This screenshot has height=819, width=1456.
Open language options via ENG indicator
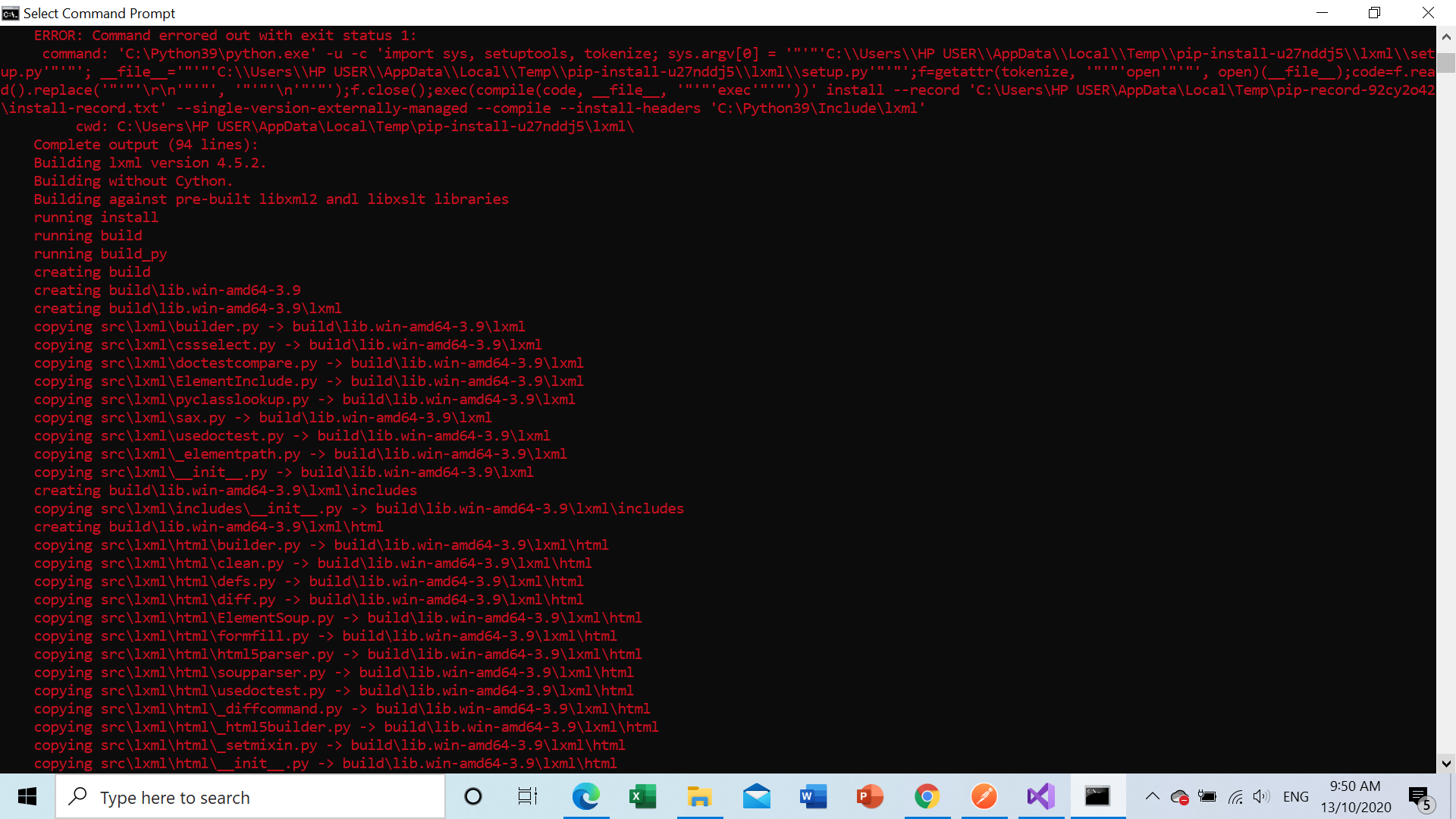coord(1295,796)
